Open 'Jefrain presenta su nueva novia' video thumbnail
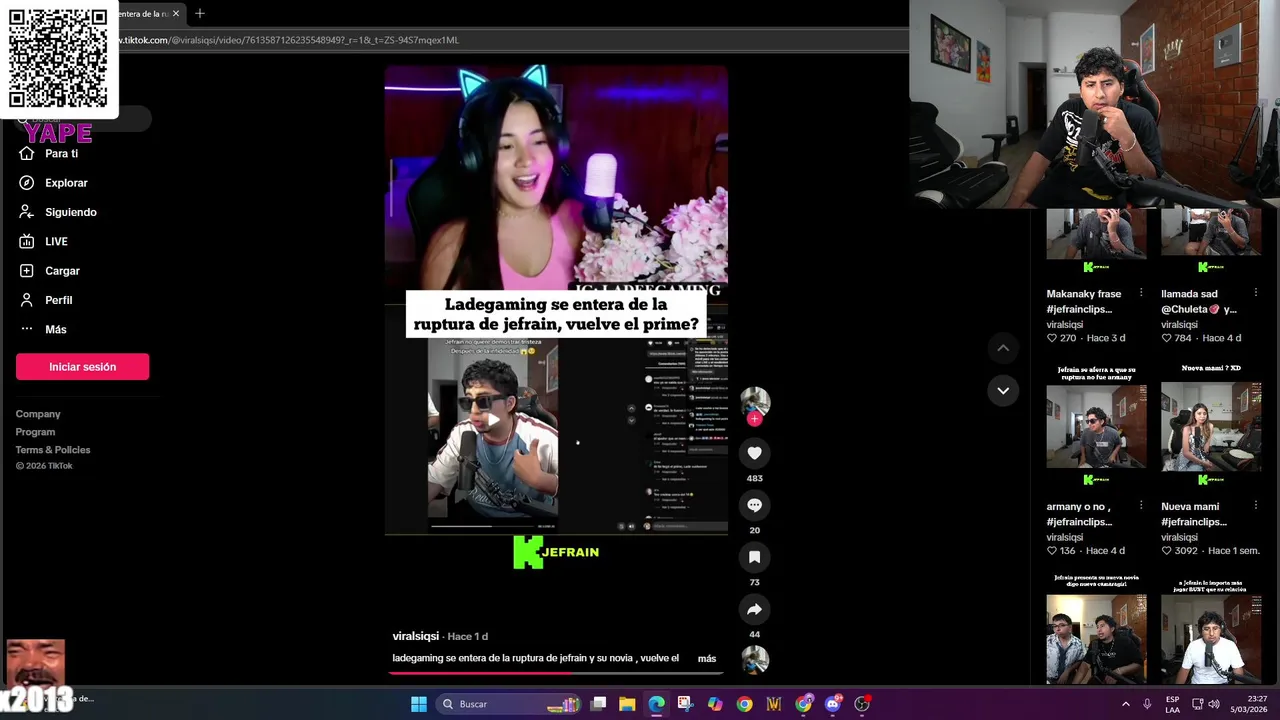1280x720 pixels. coord(1097,630)
